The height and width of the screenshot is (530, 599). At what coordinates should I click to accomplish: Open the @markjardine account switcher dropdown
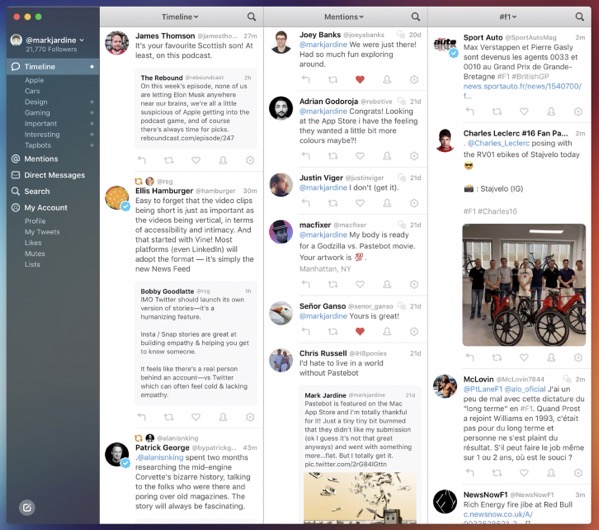point(55,40)
